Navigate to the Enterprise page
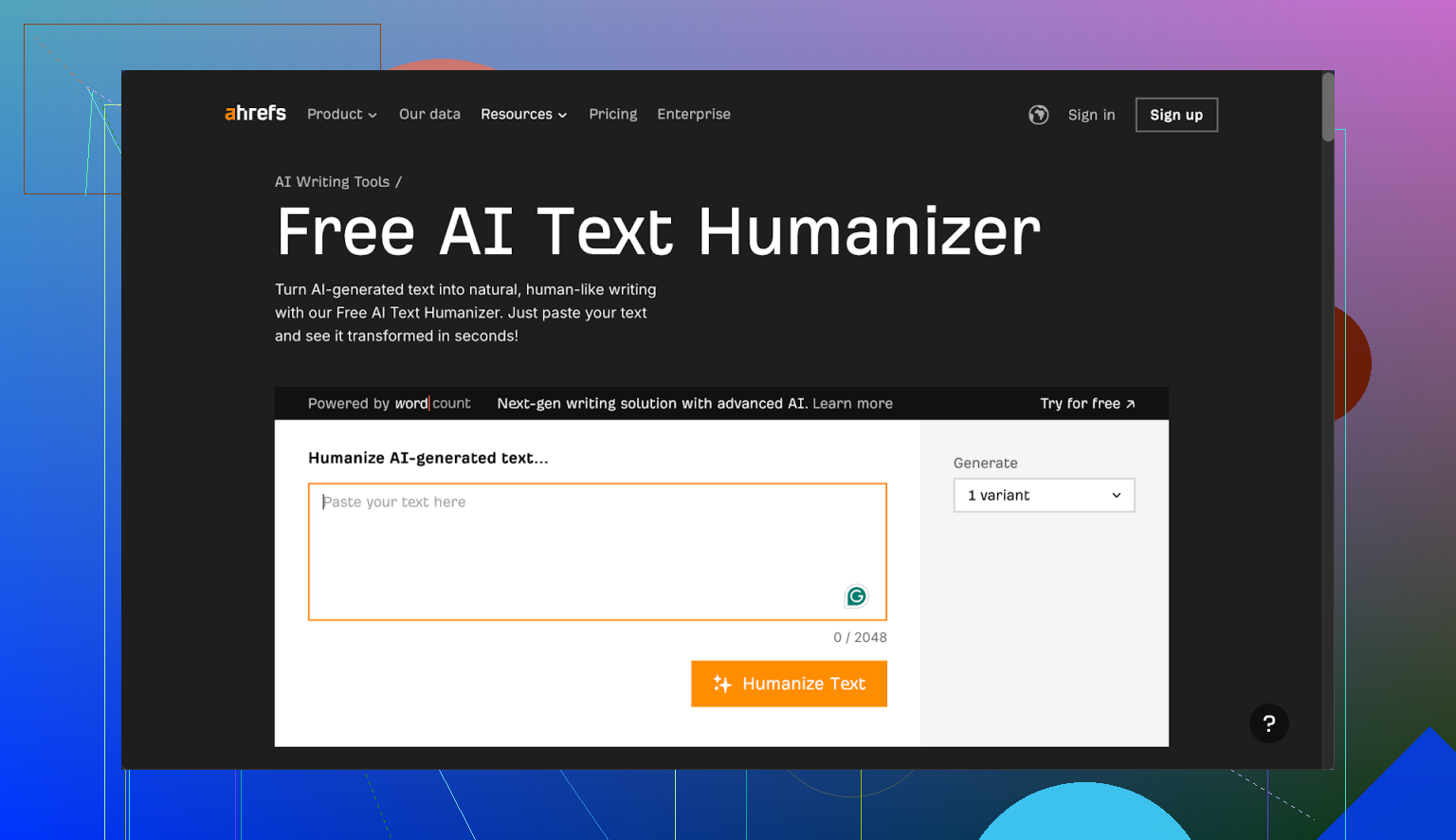The image size is (1456, 840). click(x=694, y=115)
